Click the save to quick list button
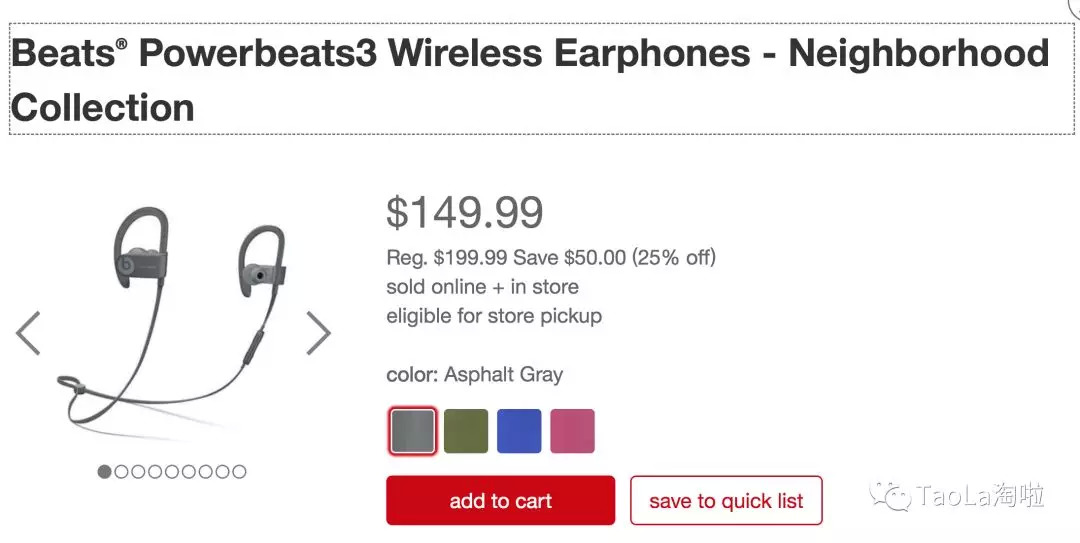1080x543 pixels. (x=726, y=501)
